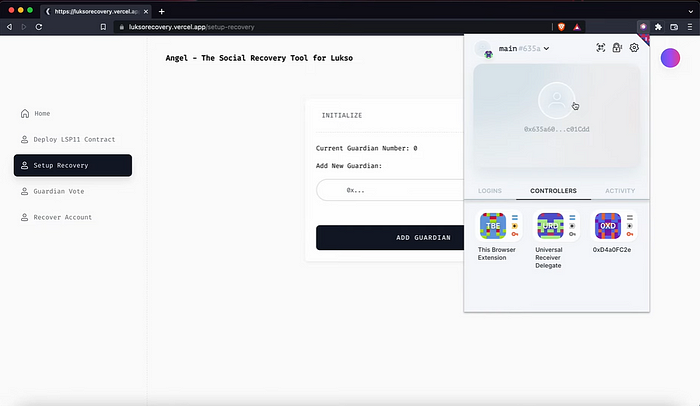Open the Universal Profile extension toolbar icon
The image size is (700, 406).
coord(643,27)
